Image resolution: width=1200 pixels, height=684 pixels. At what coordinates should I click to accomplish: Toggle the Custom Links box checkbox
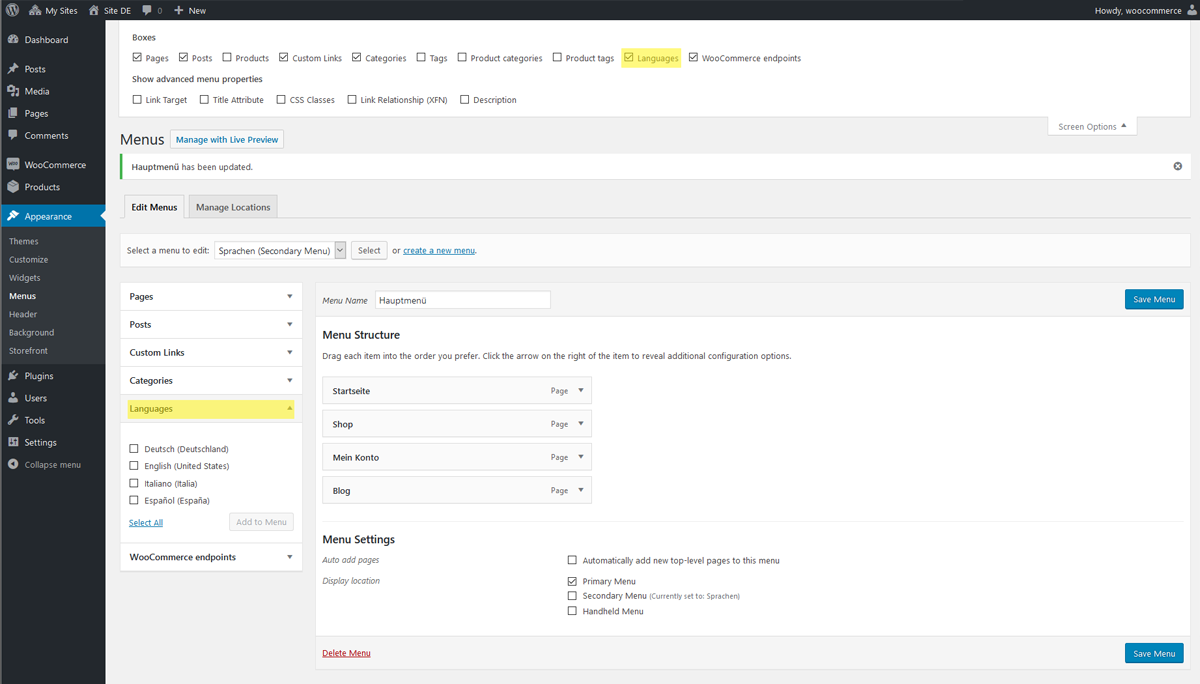(284, 58)
